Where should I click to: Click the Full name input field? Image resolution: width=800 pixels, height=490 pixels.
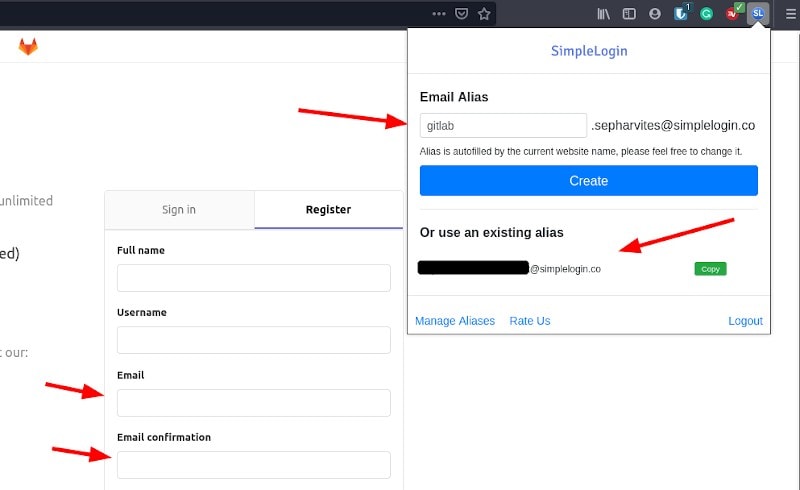[254, 278]
